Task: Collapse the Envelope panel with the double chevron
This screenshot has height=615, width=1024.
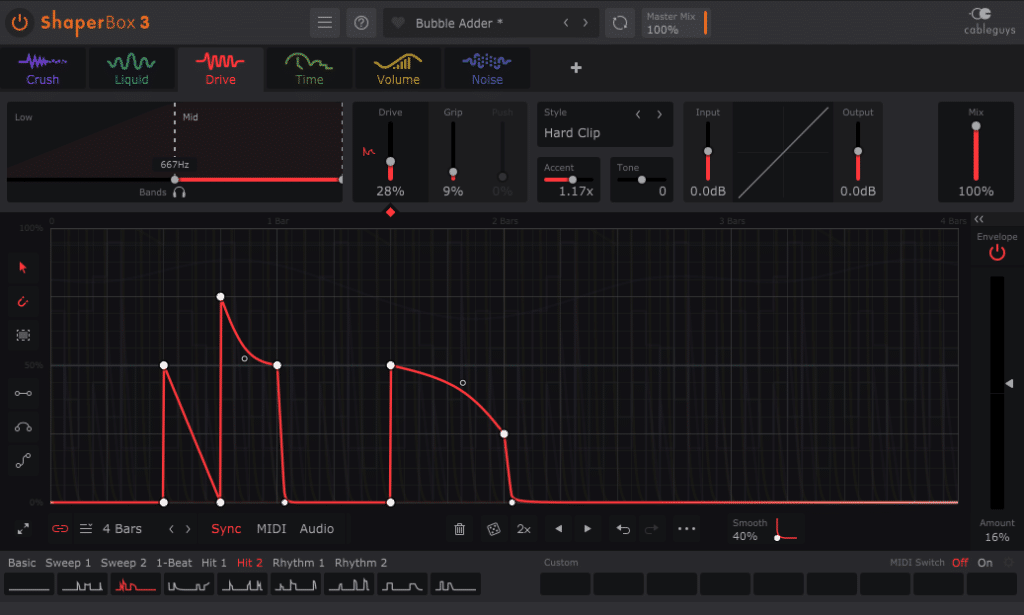Action: pyautogui.click(x=978, y=218)
